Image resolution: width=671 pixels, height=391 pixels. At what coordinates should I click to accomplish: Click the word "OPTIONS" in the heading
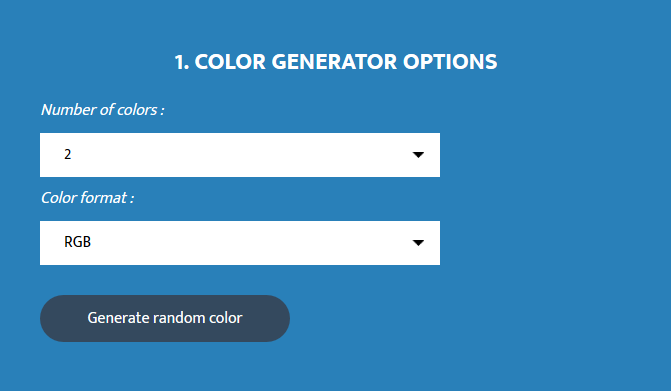[450, 62]
